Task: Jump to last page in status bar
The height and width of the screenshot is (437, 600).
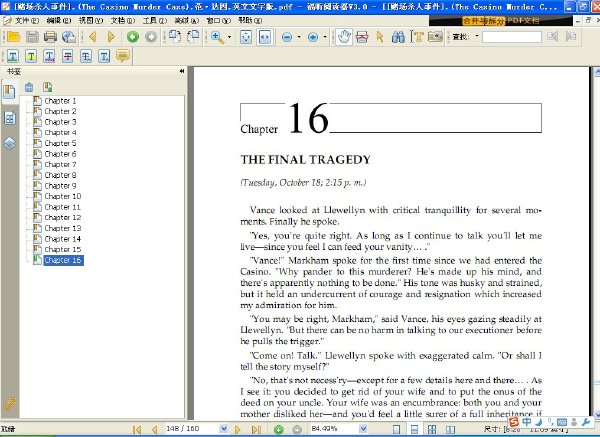Action: pos(256,430)
